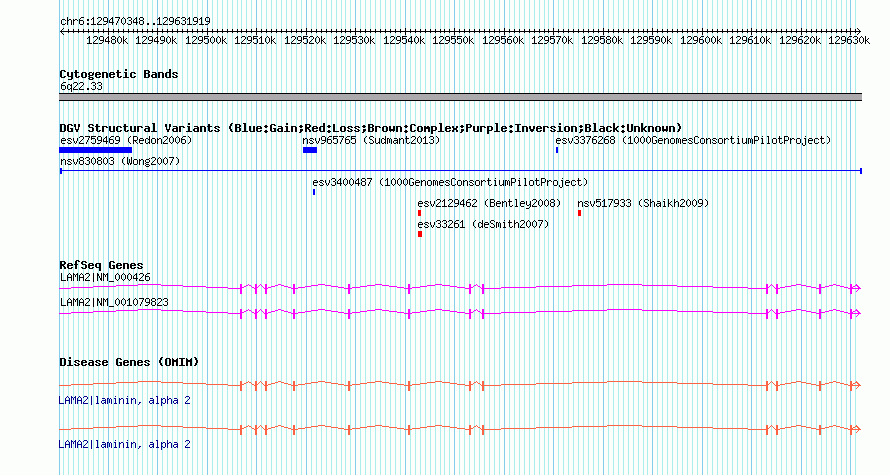Click the Disease Genes (OMIM) track heading
The height and width of the screenshot is (475, 890).
pyautogui.click(x=129, y=362)
